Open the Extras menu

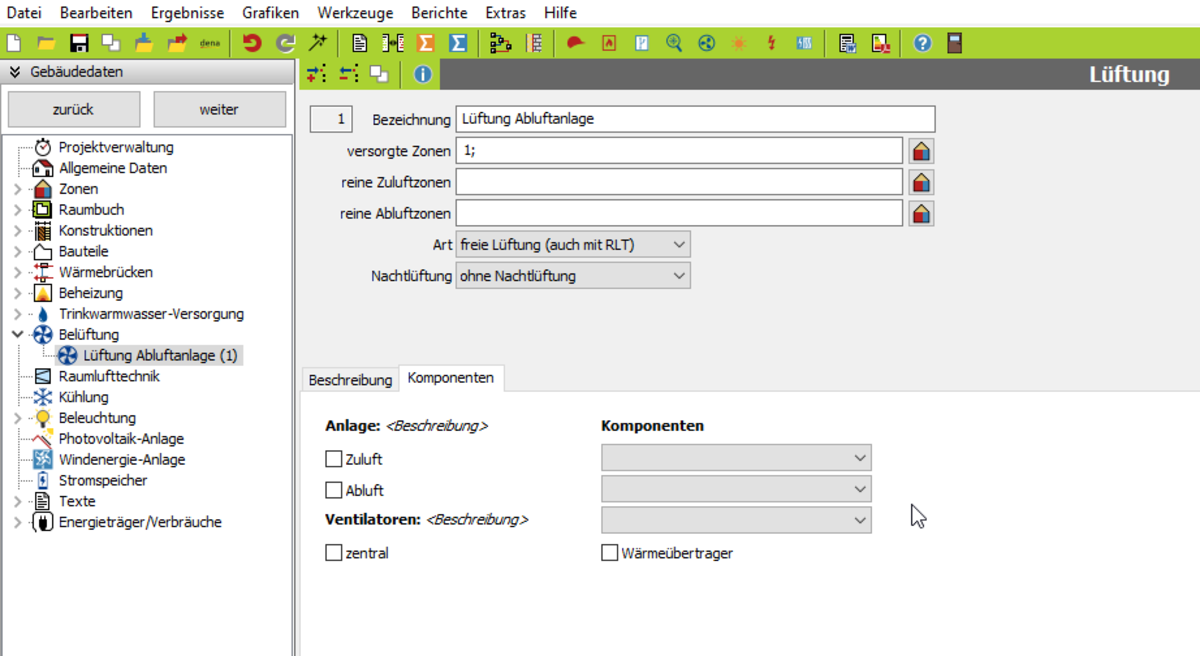(506, 13)
